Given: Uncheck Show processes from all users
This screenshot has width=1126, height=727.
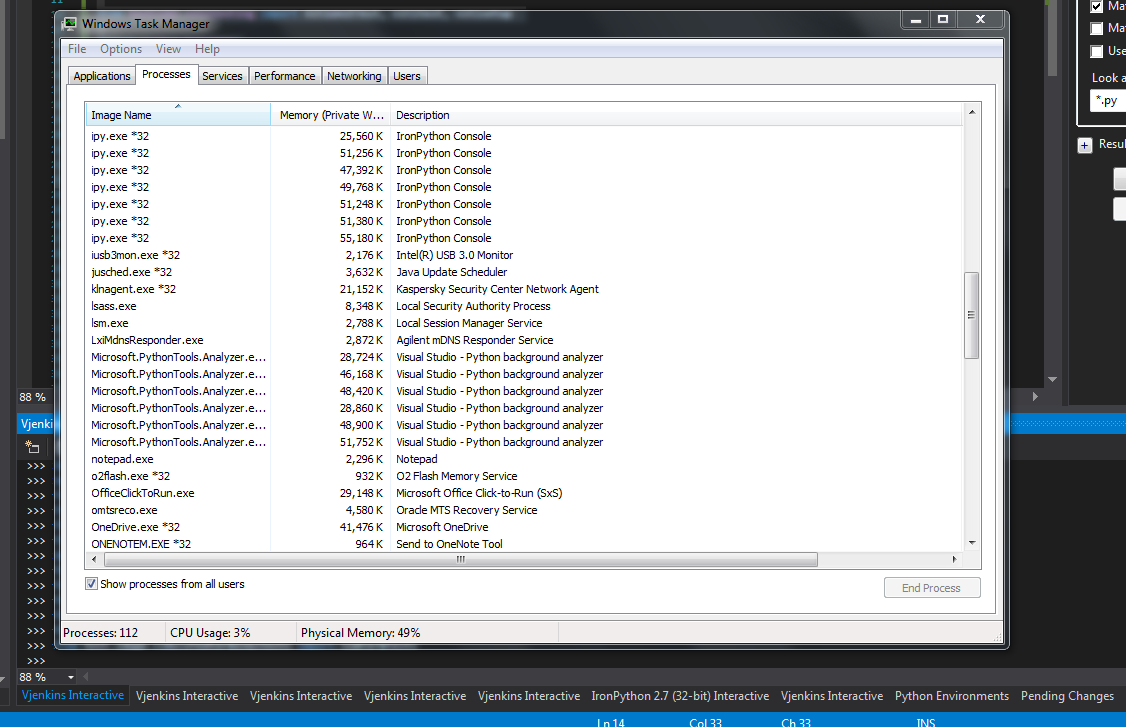Looking at the screenshot, I should [x=91, y=583].
